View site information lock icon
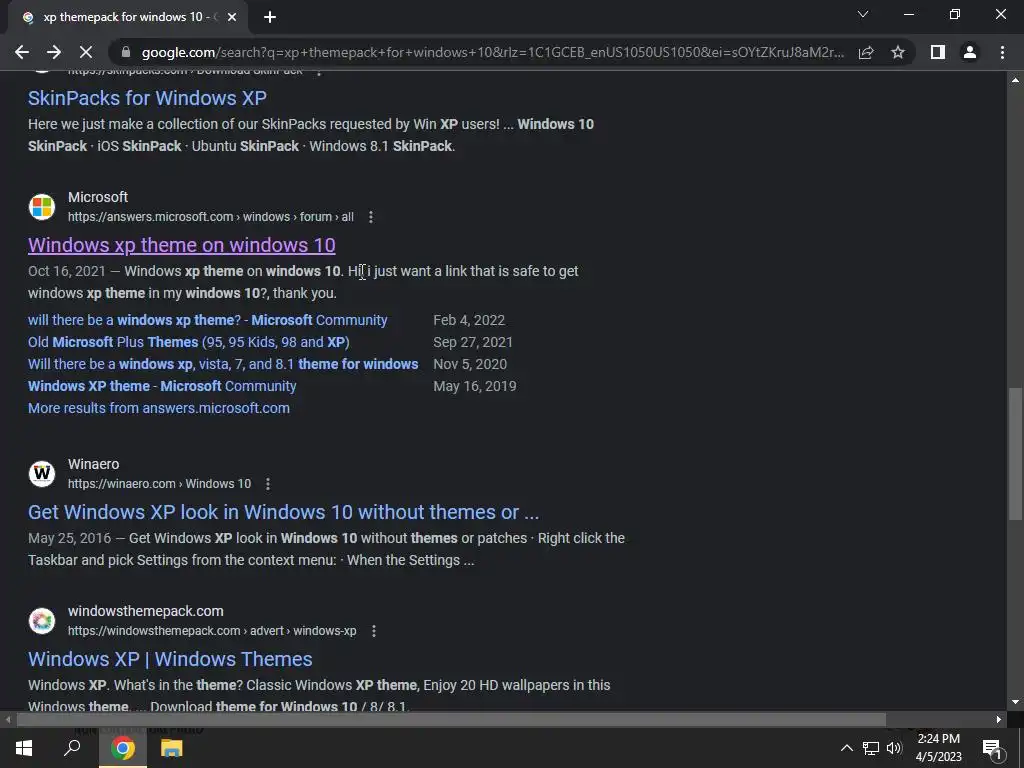 tap(127, 52)
